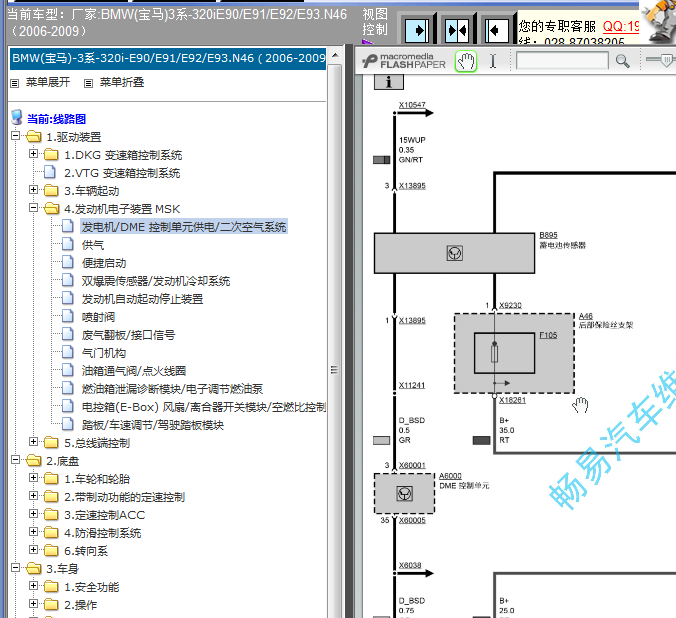Image resolution: width=676 pixels, height=618 pixels.
Task: Expand the 1.车轮和轮胎 node
Action: click(x=34, y=478)
